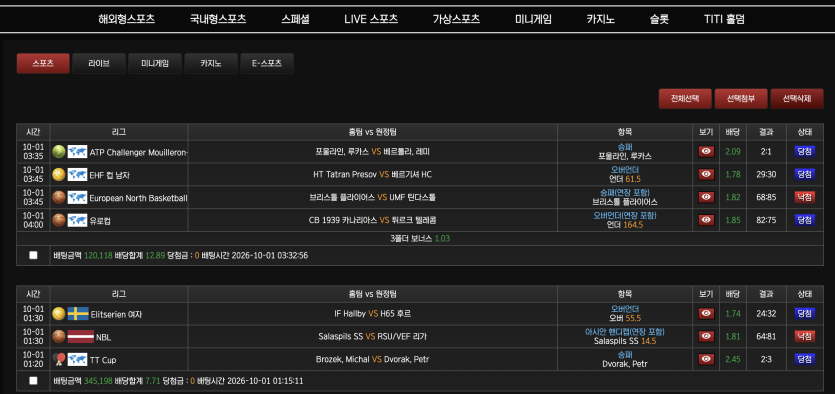Click result score 29:30
This screenshot has width=835, height=394.
tap(766, 175)
